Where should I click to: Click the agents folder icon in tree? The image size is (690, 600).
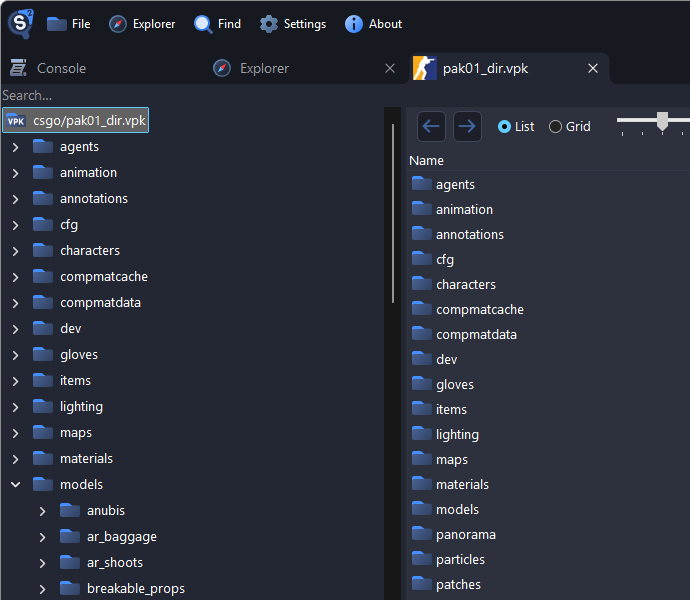pos(43,146)
